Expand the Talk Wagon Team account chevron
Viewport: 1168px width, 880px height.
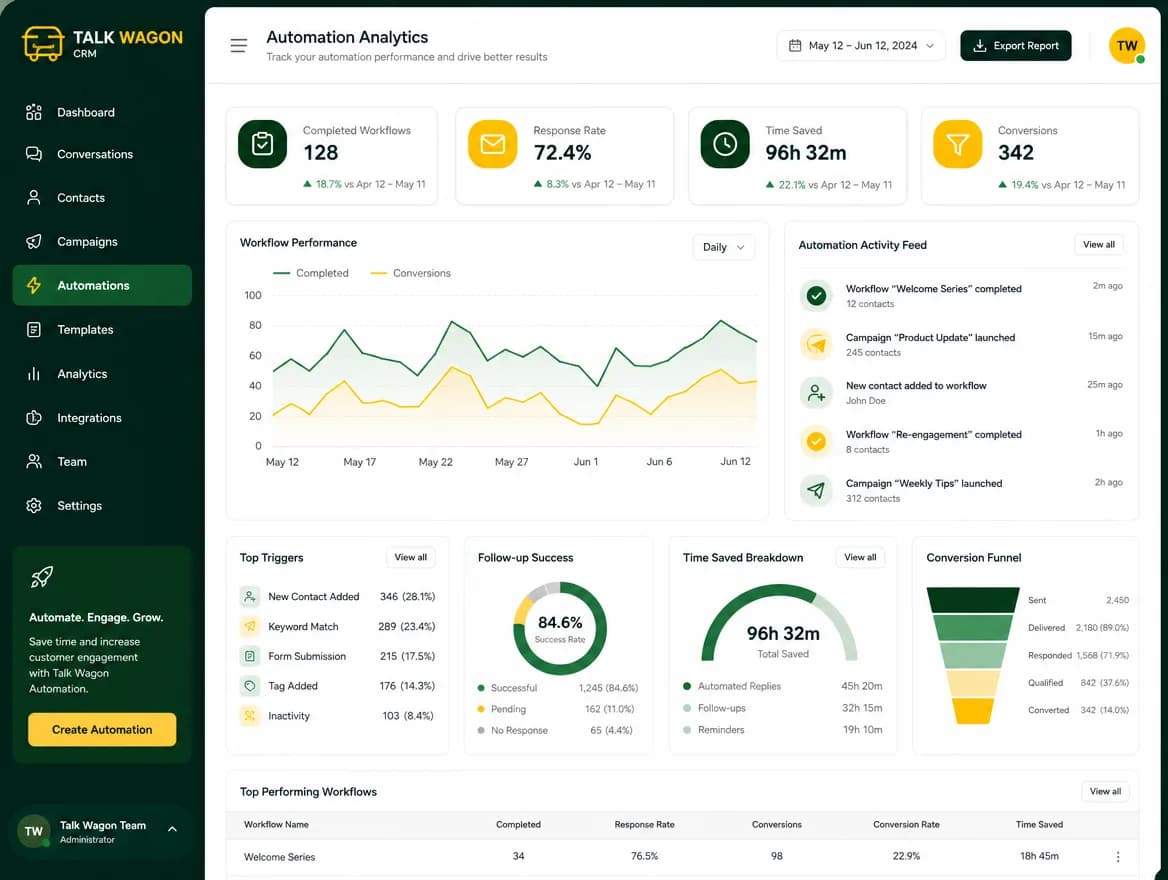pyautogui.click(x=172, y=829)
